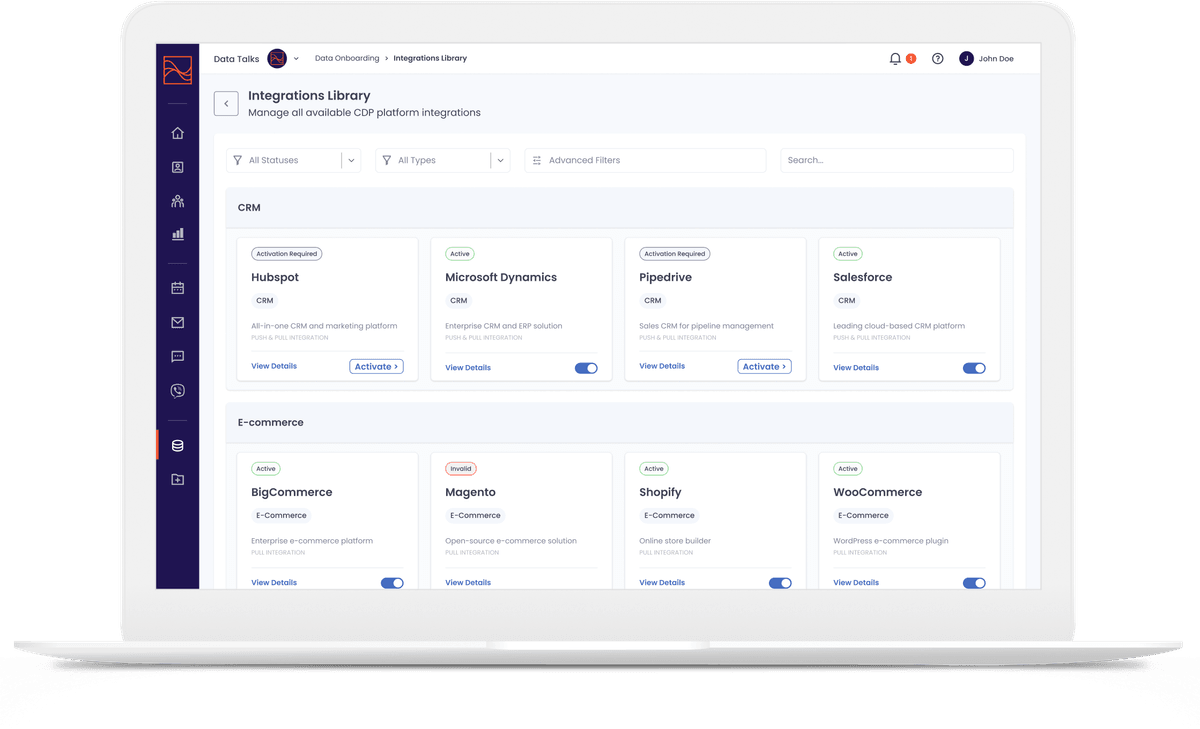Open the Home dashboard from the sidebar

click(x=177, y=132)
